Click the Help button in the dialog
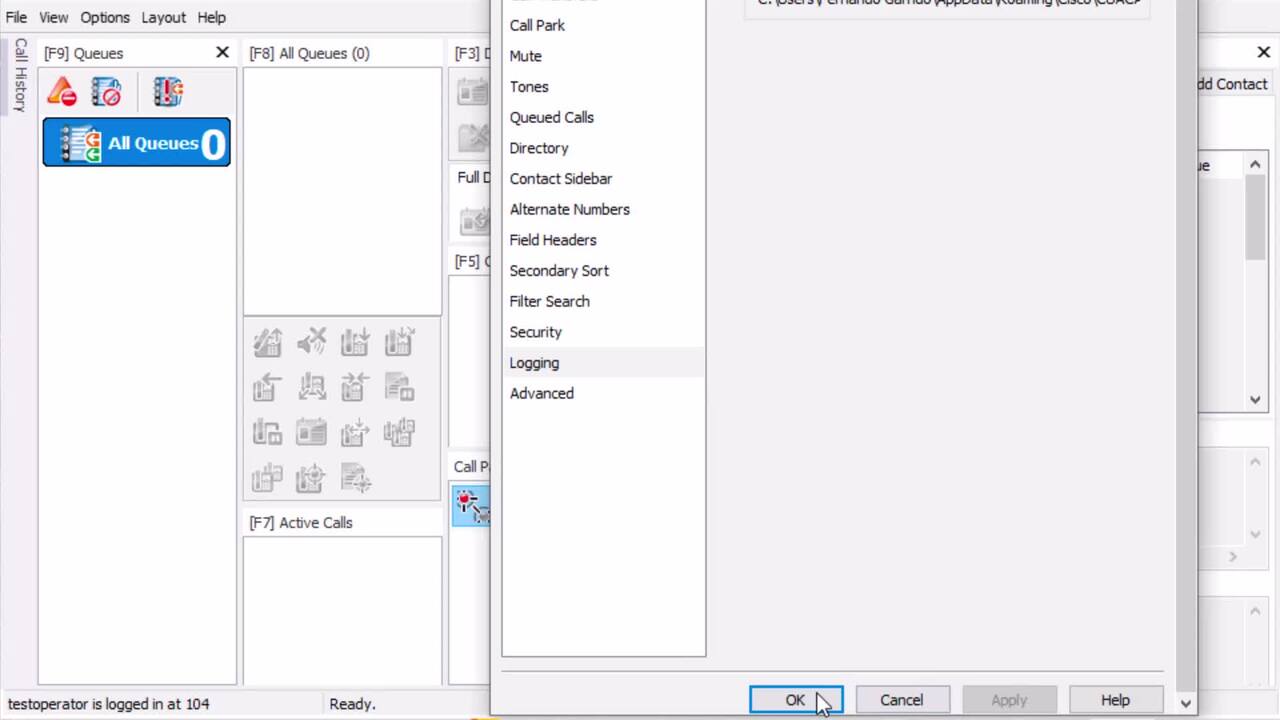The height and width of the screenshot is (720, 1280). coord(1115,700)
